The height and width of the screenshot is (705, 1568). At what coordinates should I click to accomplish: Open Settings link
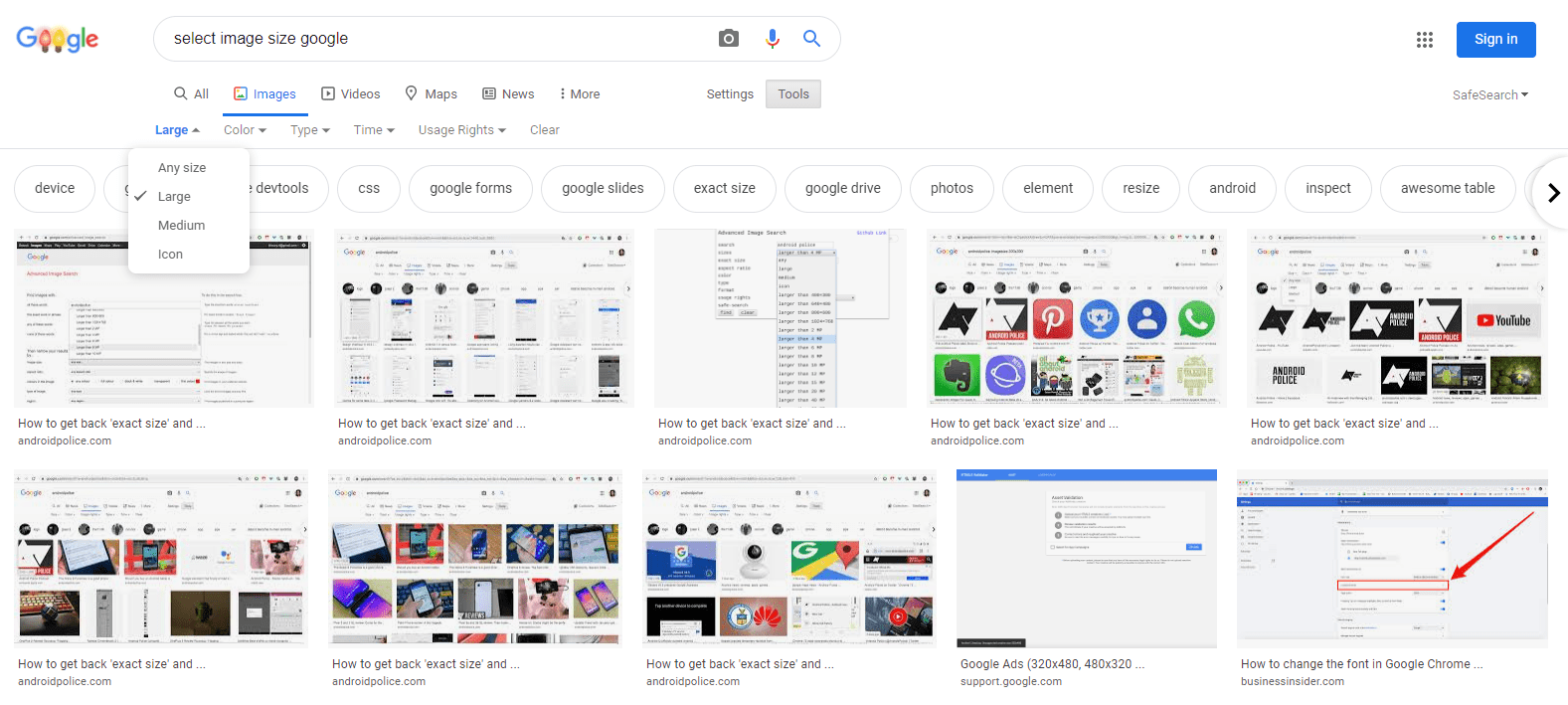coord(730,93)
